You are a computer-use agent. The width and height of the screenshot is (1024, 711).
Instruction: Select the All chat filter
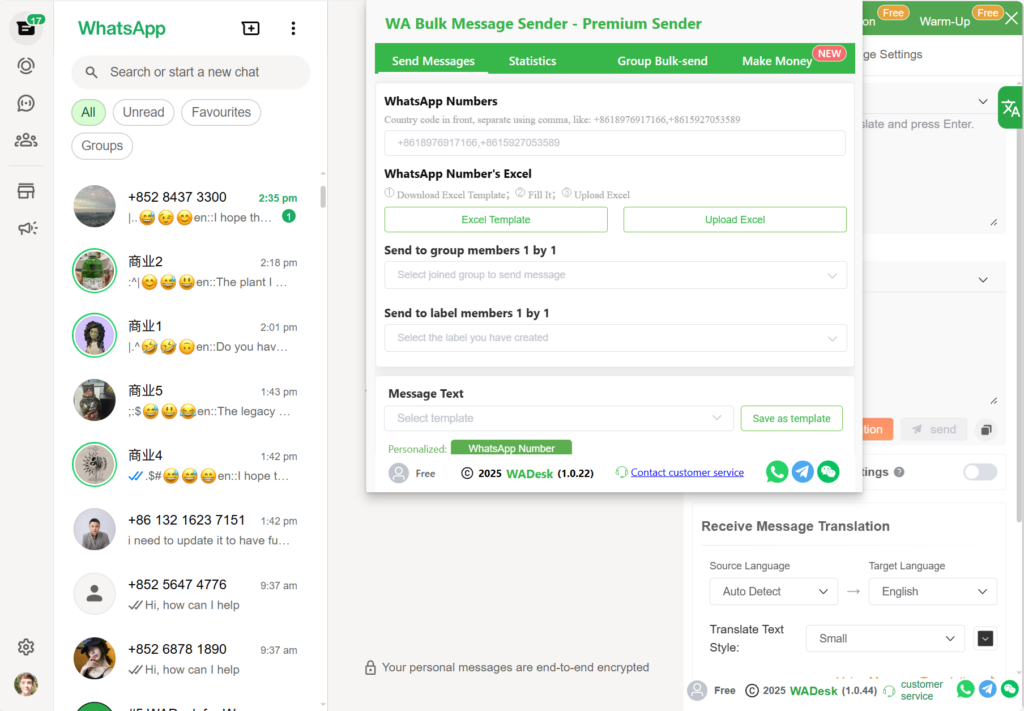[x=88, y=112]
